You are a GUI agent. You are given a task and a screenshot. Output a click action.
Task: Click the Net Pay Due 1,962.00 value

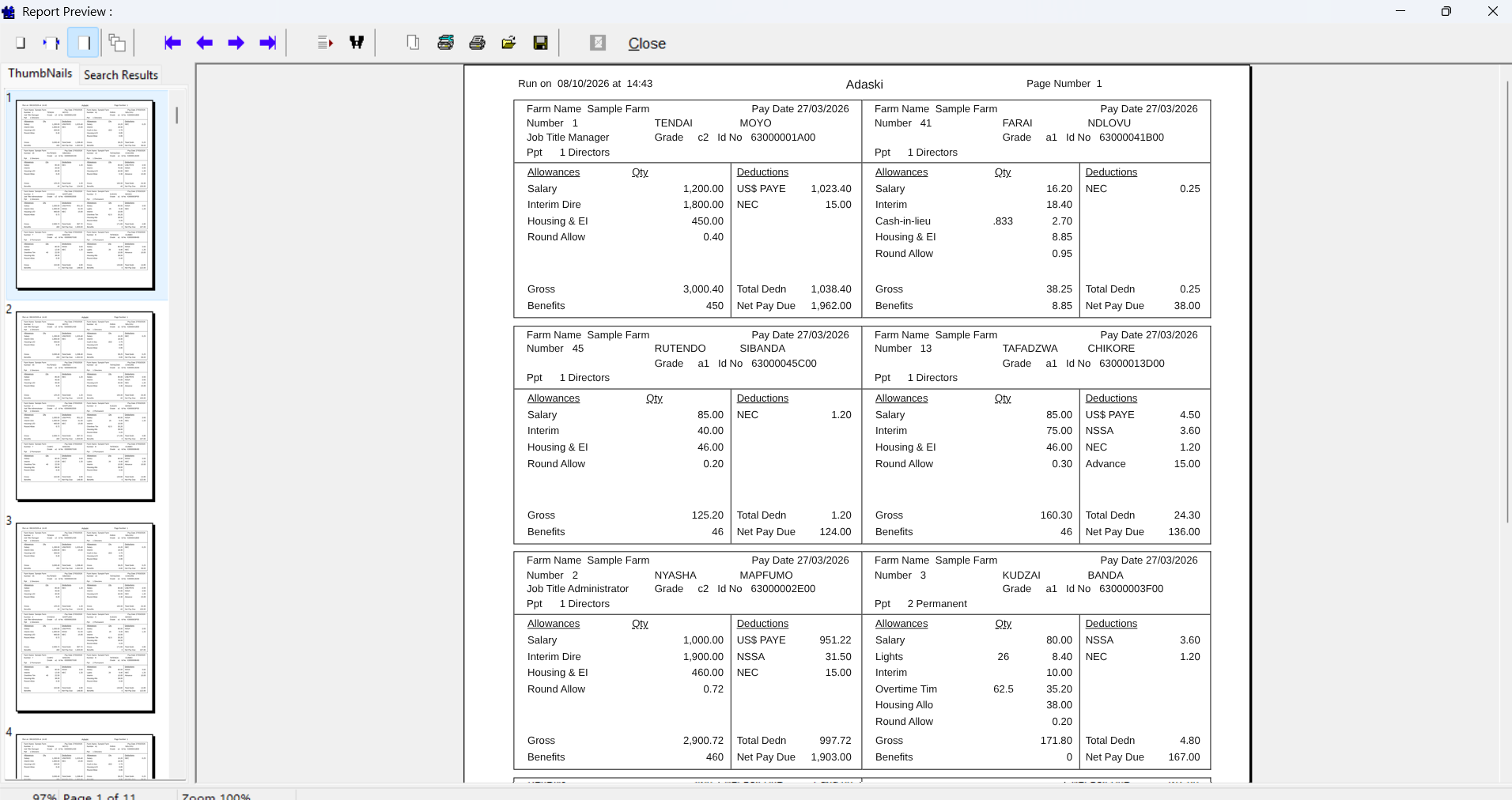831,306
